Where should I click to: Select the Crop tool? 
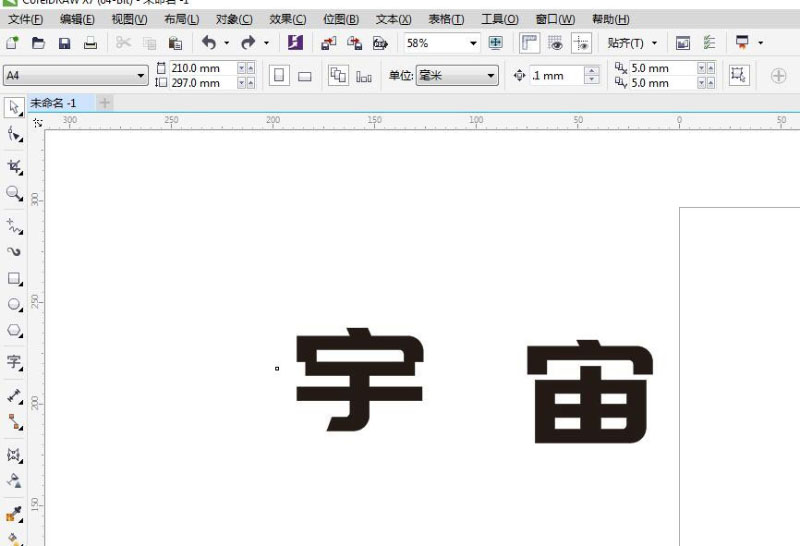tap(14, 166)
